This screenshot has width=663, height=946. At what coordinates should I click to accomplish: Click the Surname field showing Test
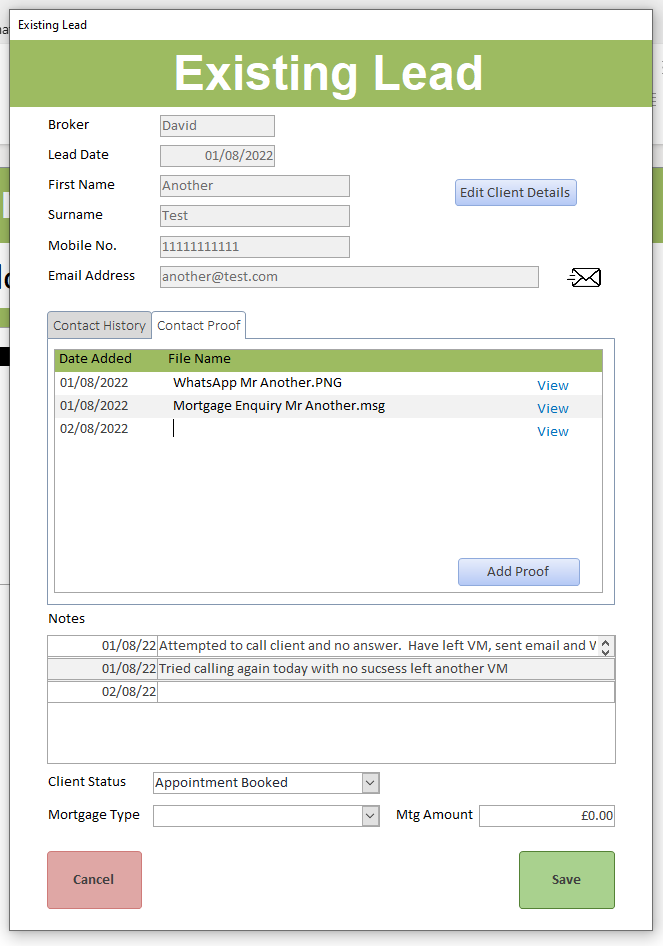tap(255, 216)
